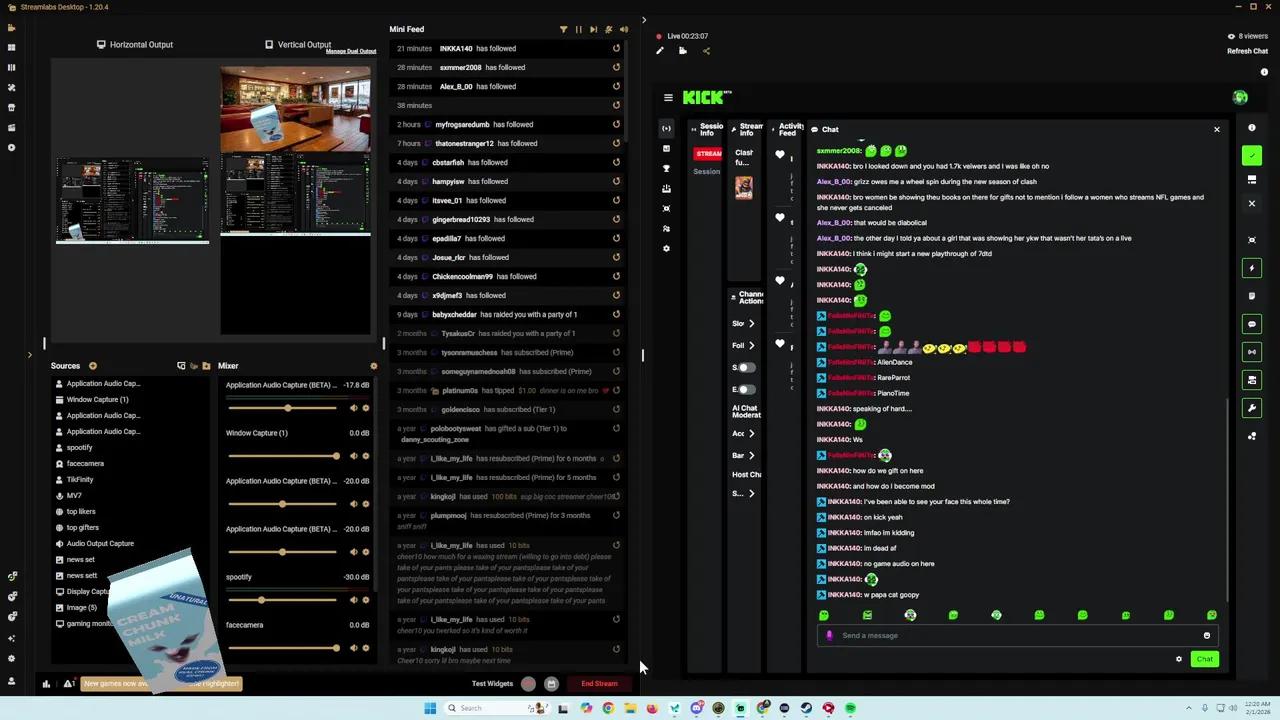Expand the Slow mode option in Channel Actions
The width and height of the screenshot is (1280, 720).
coord(751,323)
